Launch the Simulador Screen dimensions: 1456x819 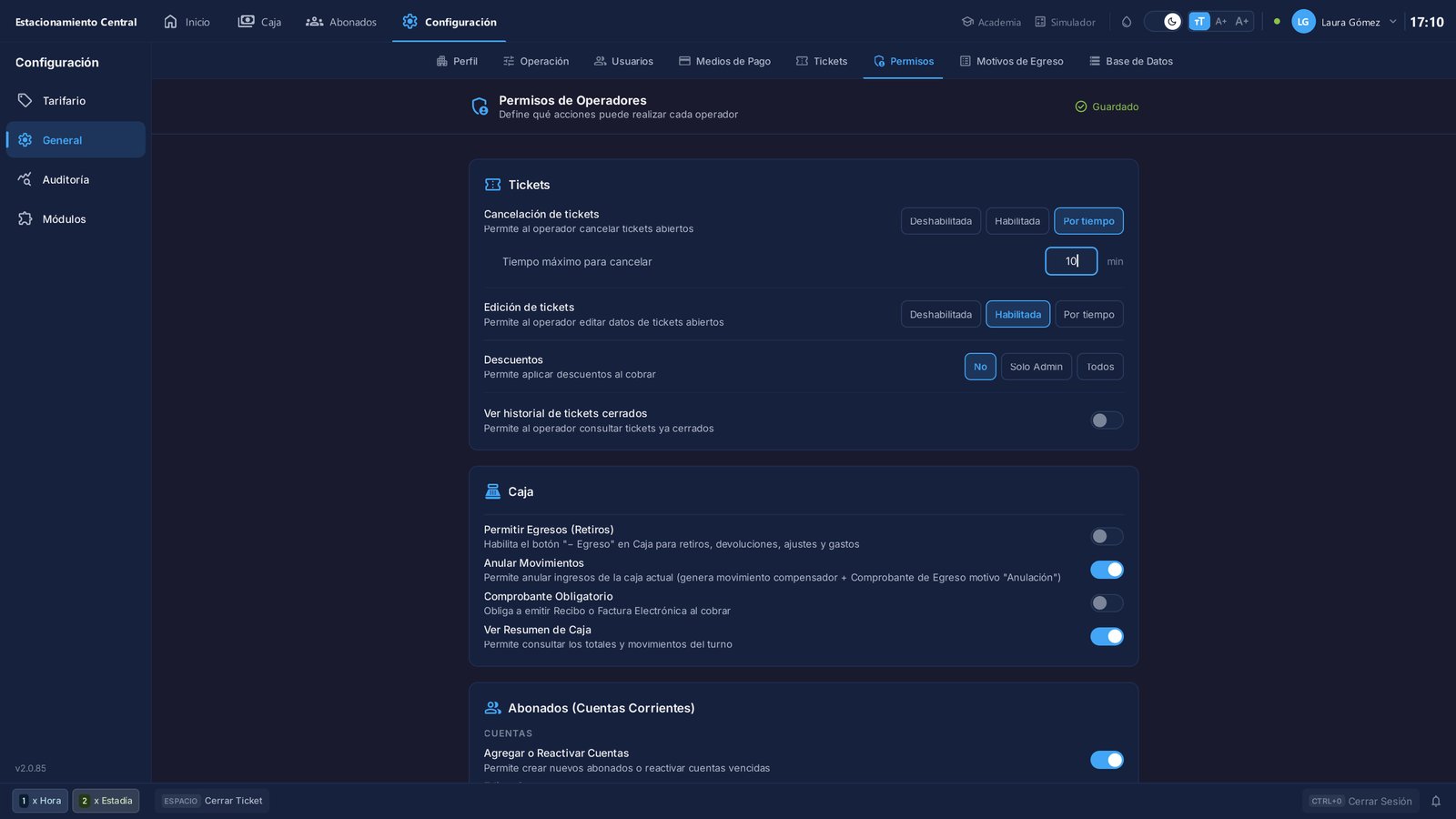[1065, 22]
